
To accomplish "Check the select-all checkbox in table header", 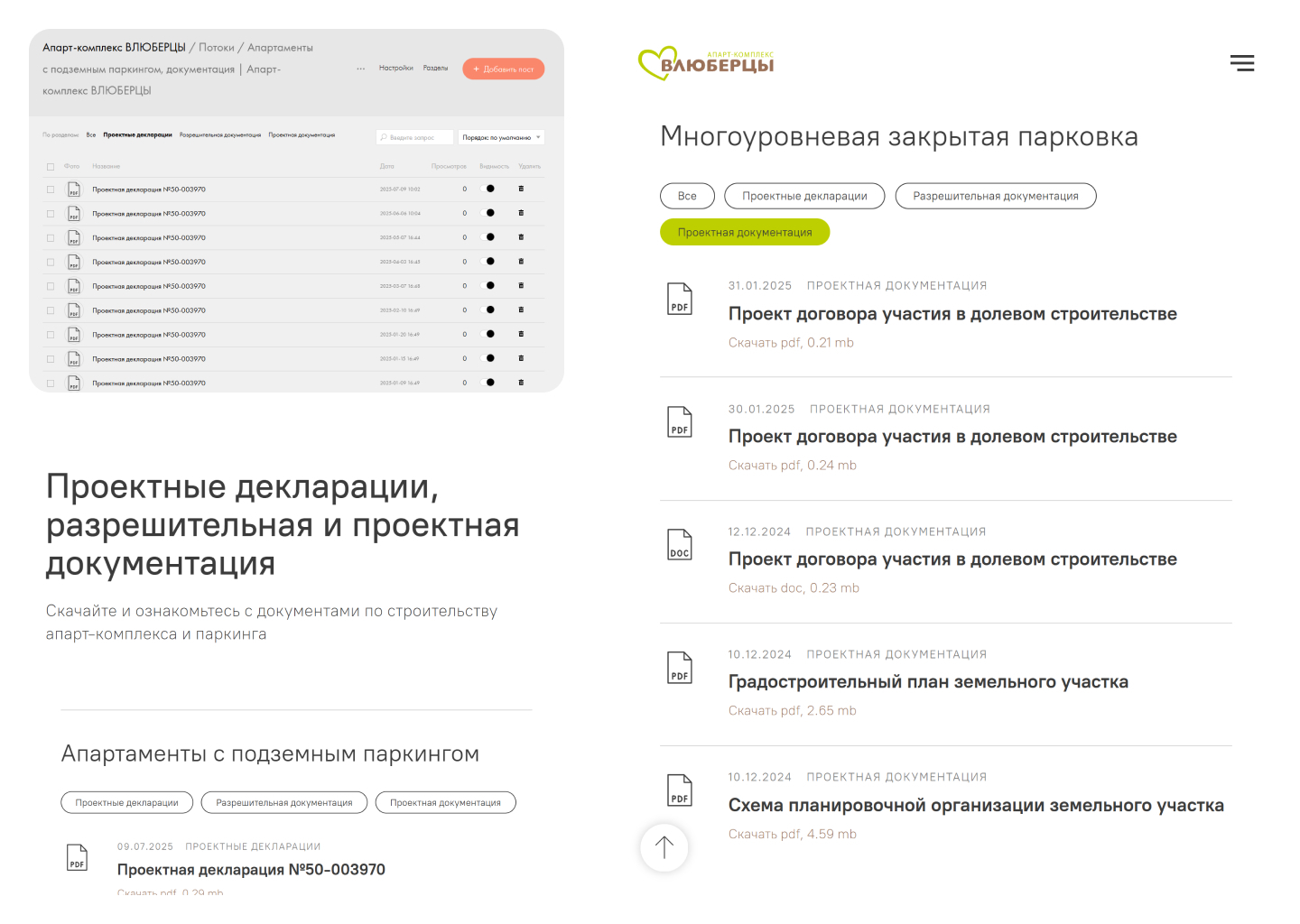I will [x=51, y=166].
